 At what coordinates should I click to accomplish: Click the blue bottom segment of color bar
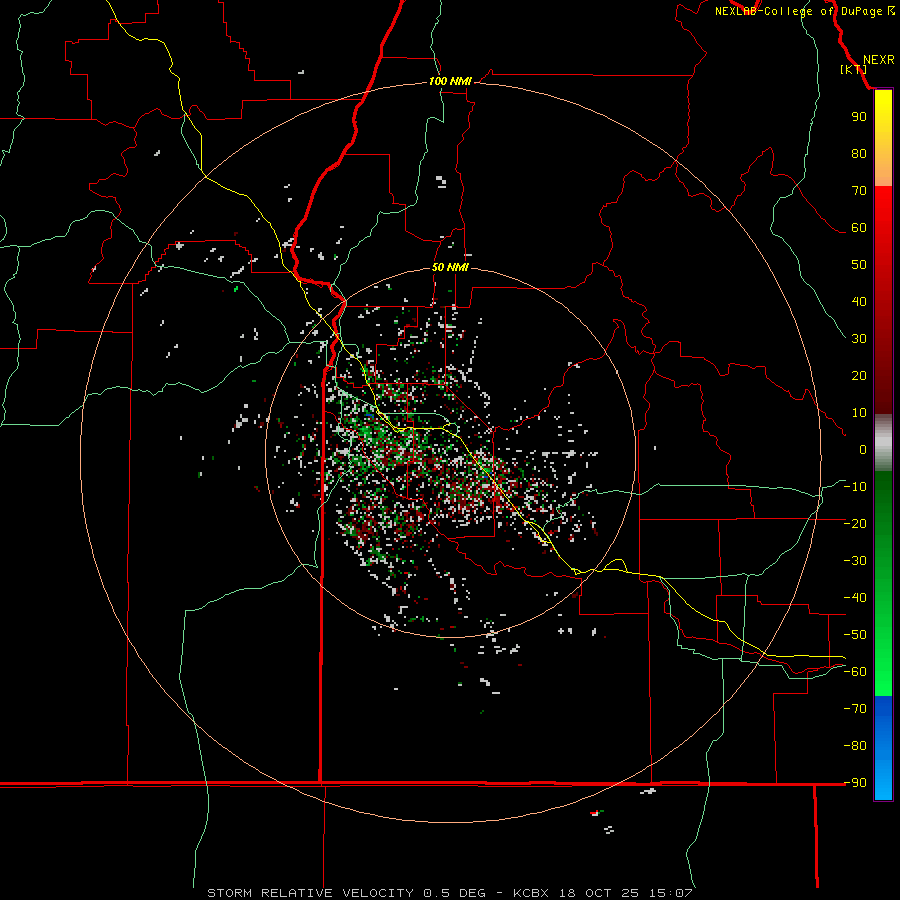883,748
